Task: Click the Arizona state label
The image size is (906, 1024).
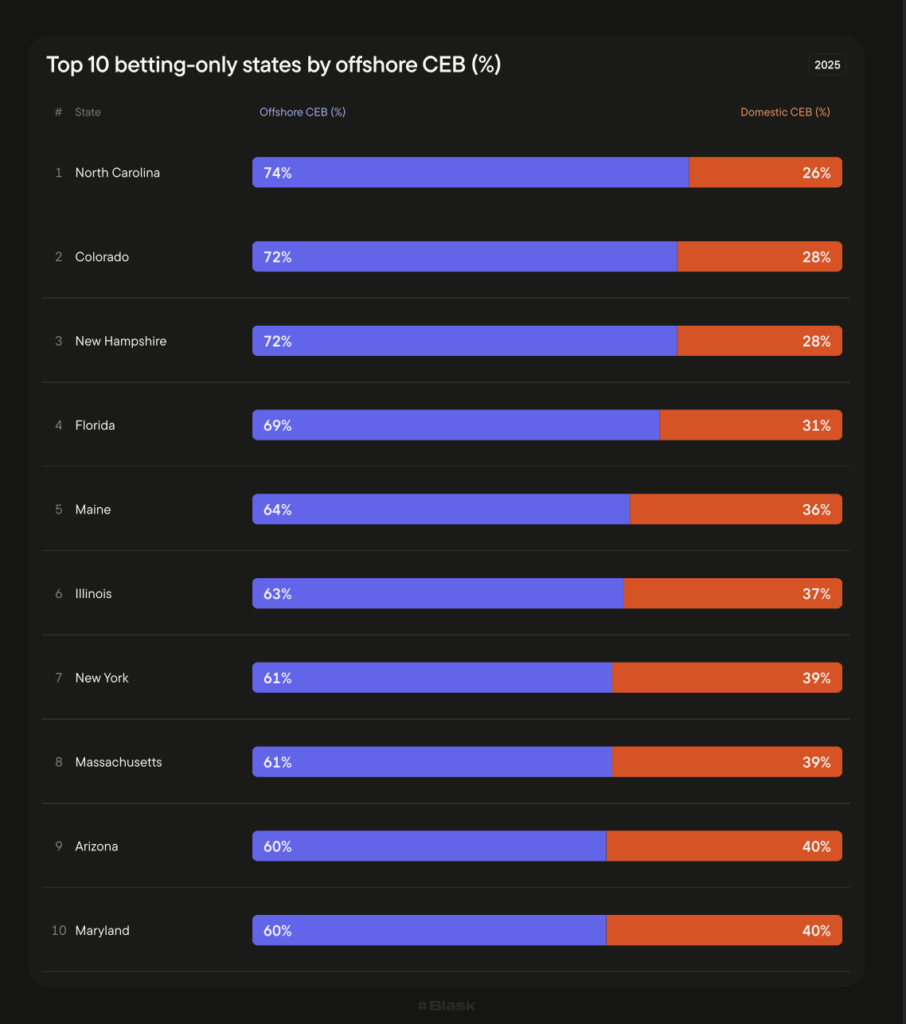Action: 96,846
